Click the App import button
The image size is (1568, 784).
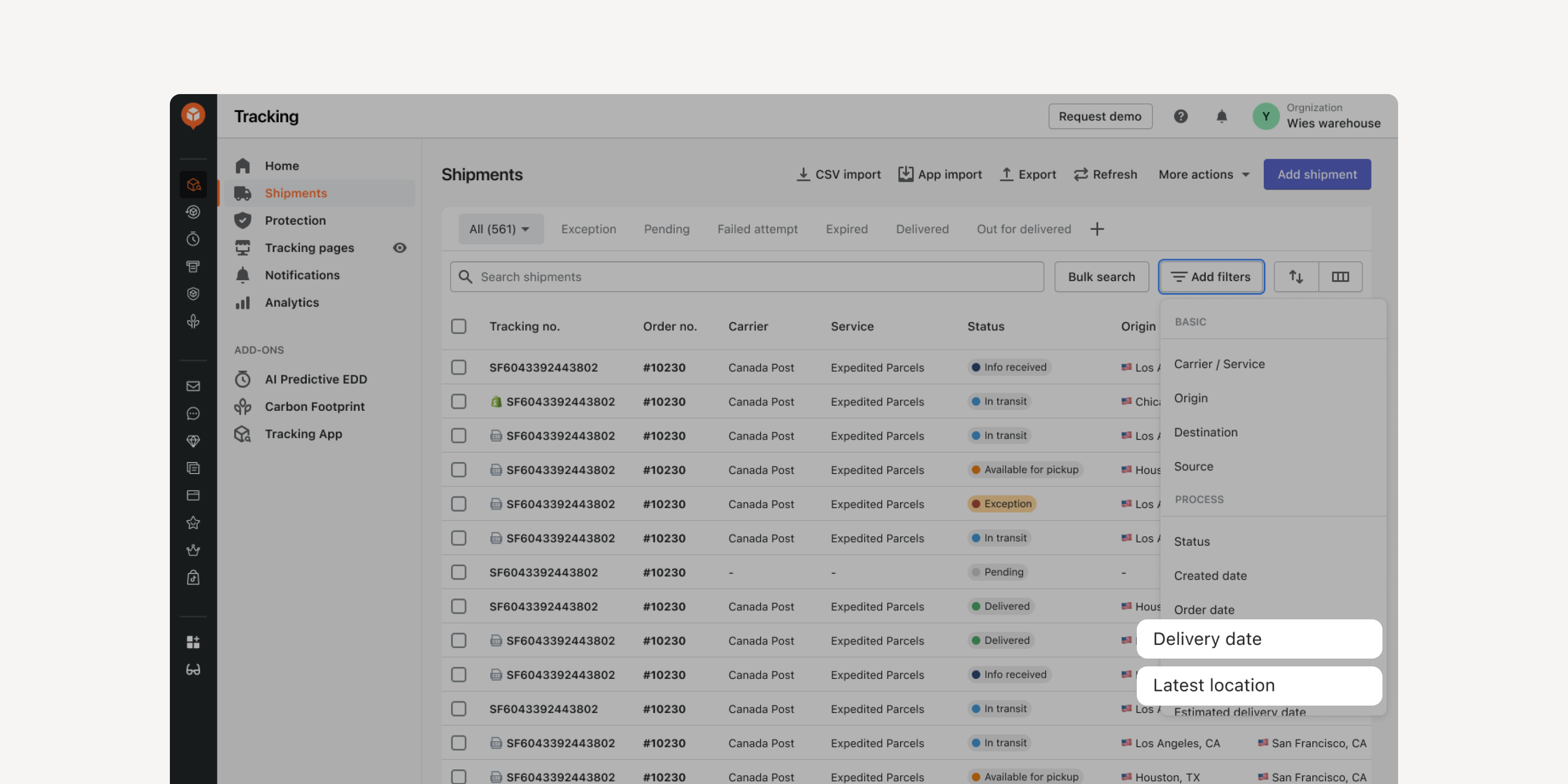[940, 175]
